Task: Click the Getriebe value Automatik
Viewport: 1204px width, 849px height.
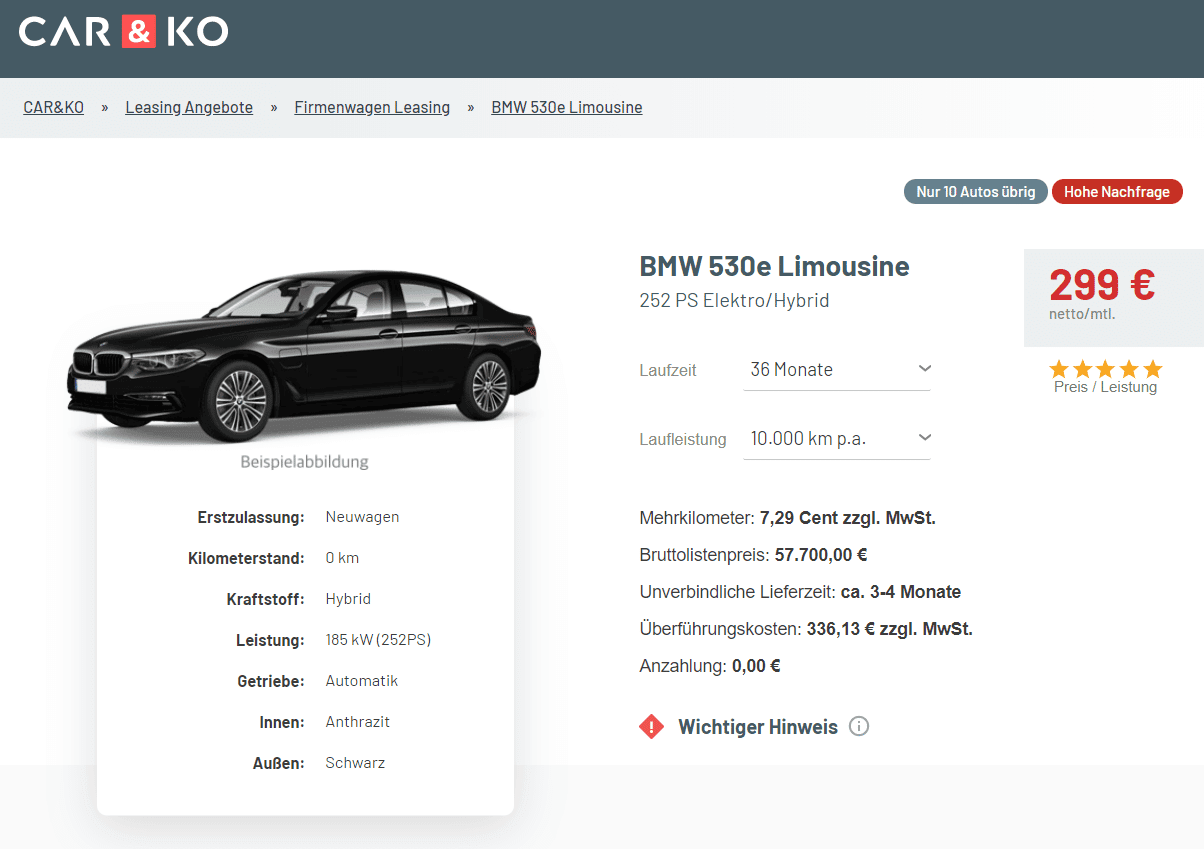Action: [x=362, y=681]
